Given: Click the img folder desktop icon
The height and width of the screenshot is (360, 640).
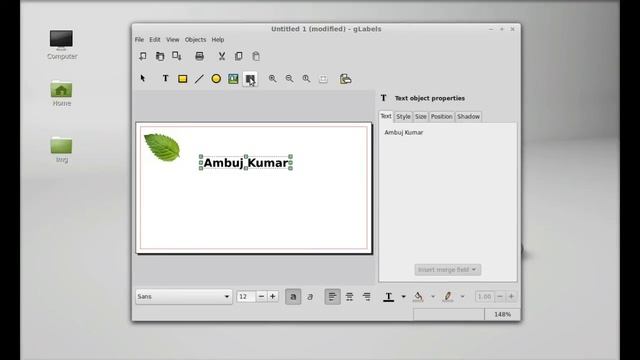Looking at the screenshot, I should 62,150.
